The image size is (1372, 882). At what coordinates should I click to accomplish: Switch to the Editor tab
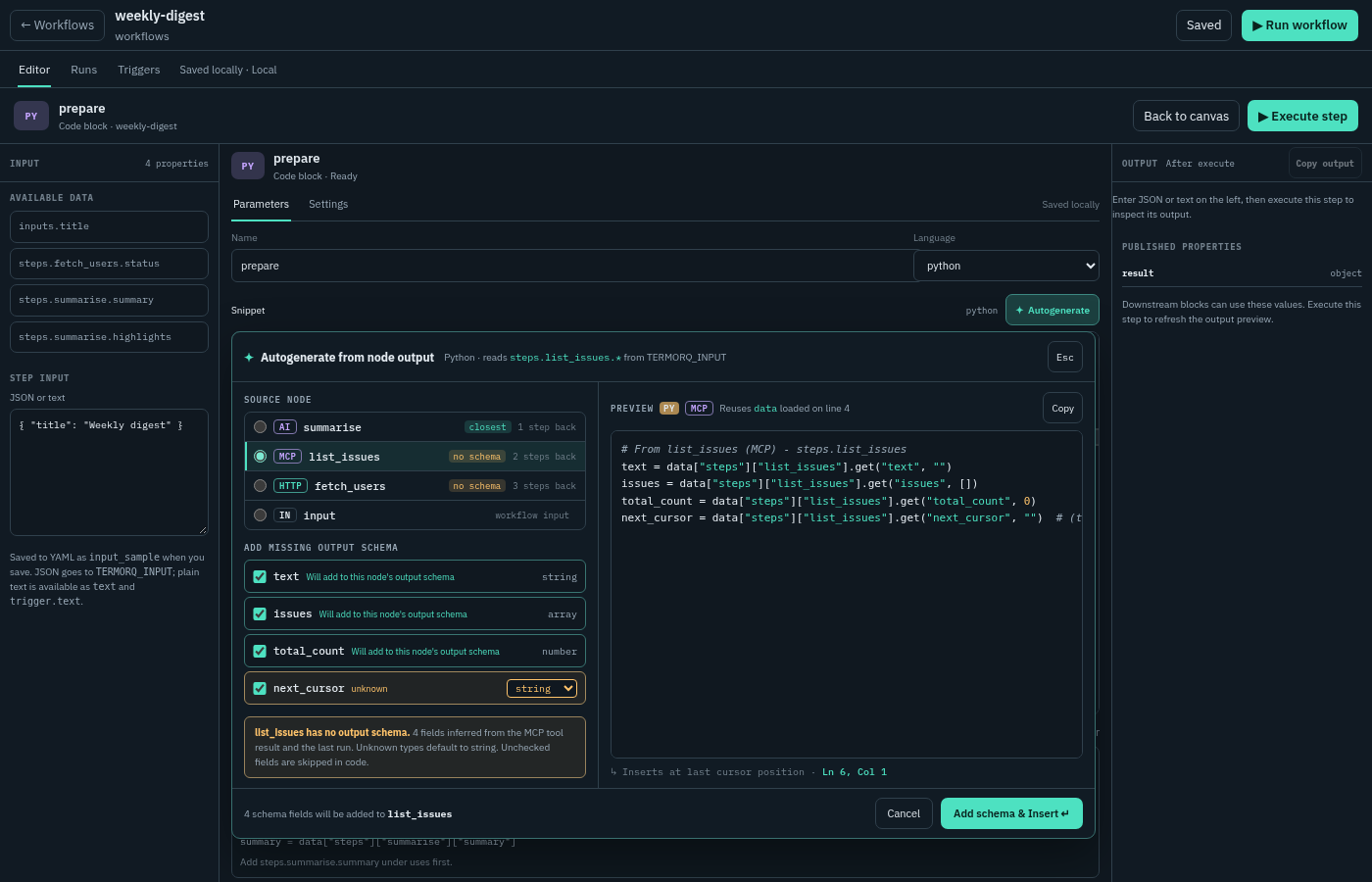click(x=34, y=70)
